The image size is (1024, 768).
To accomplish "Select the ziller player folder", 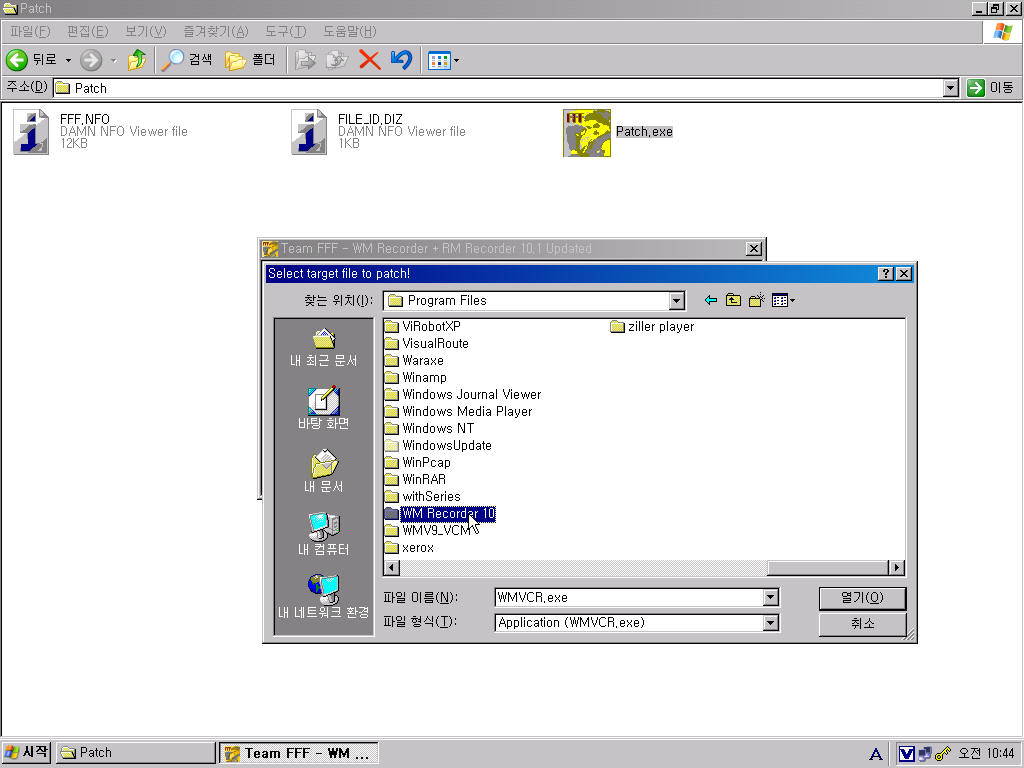I will coord(652,327).
